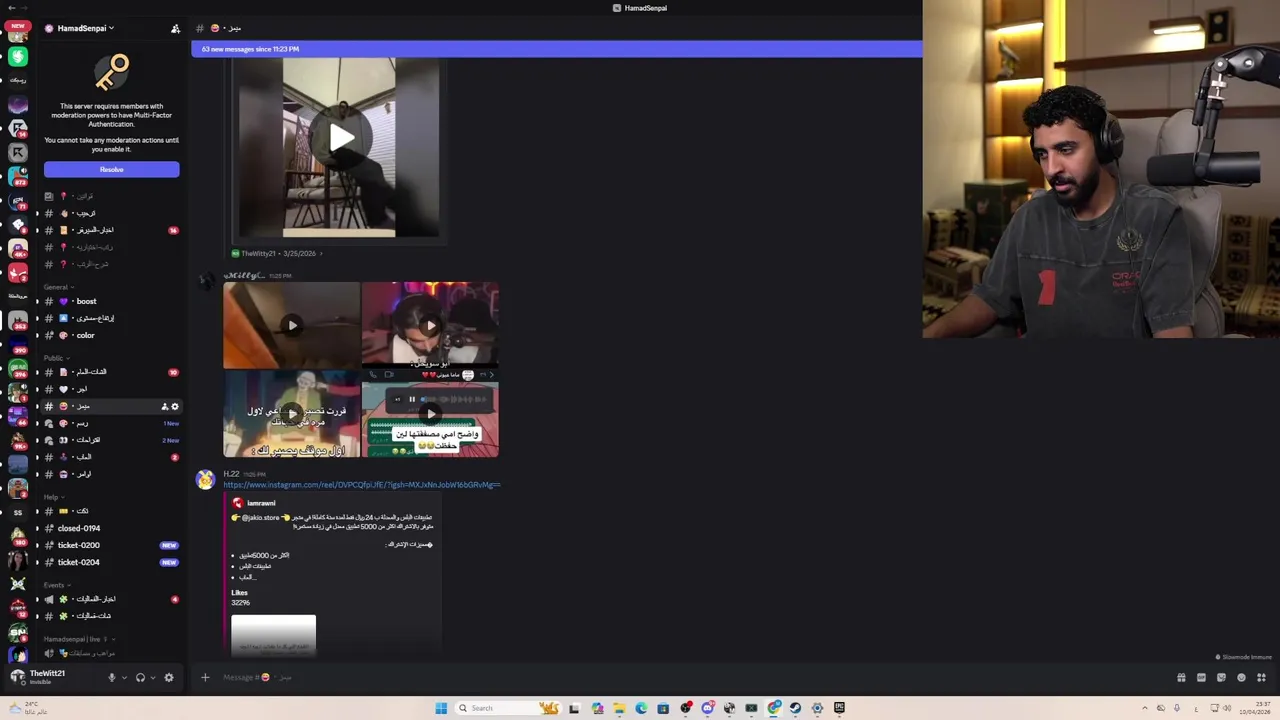Open HamadSenpai server name dropdown
The image size is (1280, 720).
(x=85, y=28)
